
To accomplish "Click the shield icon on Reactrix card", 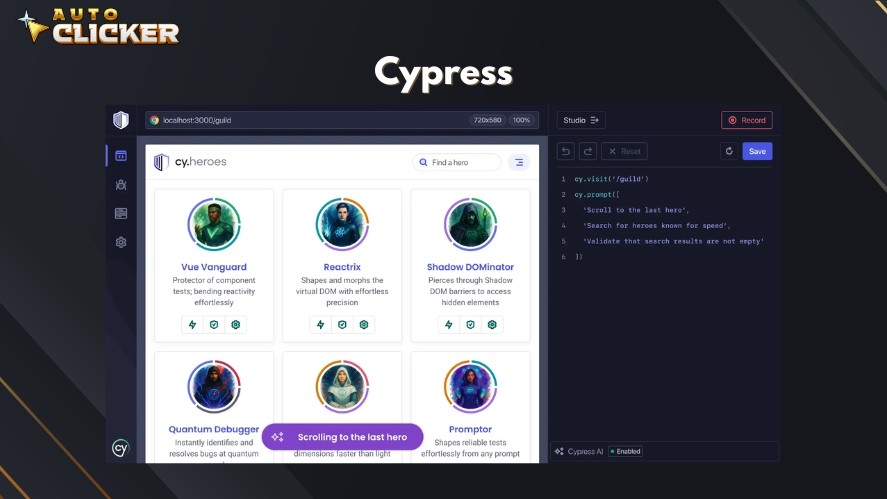I will [342, 325].
